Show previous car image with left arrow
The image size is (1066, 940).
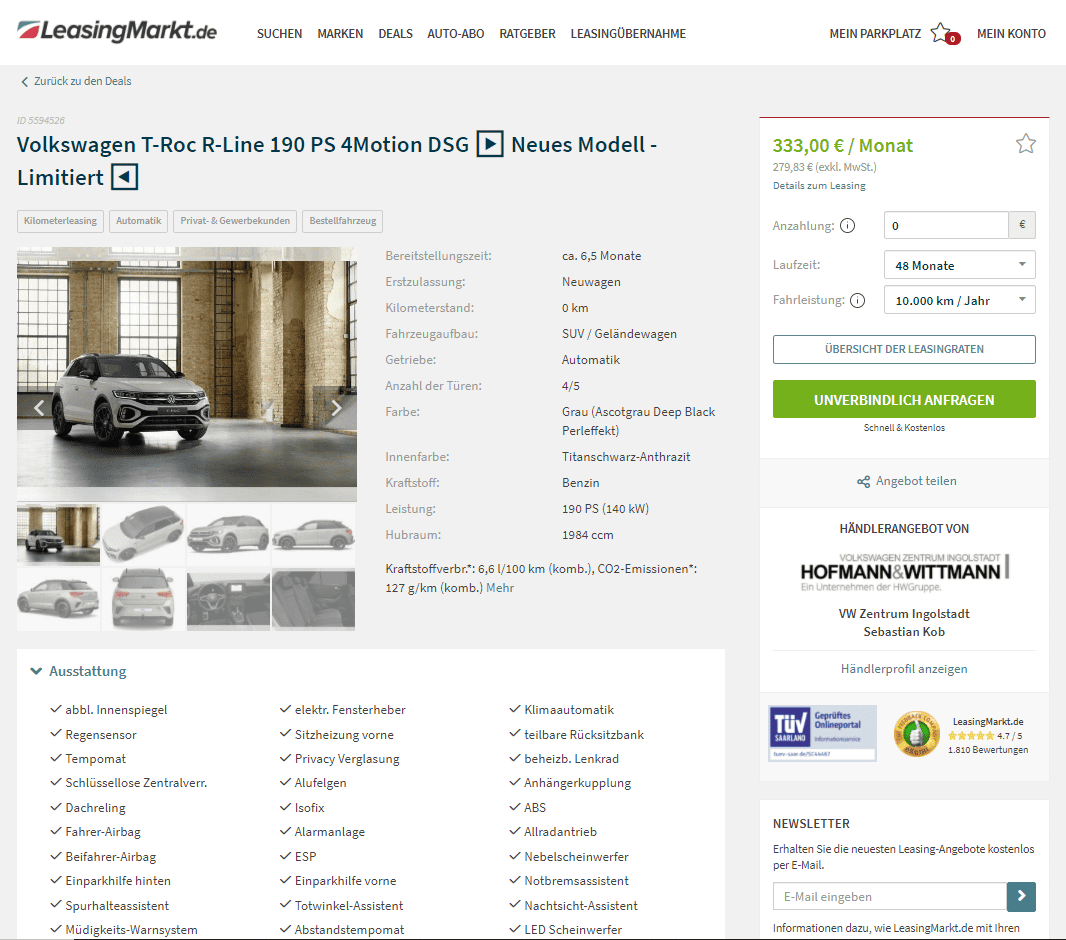(x=39, y=408)
